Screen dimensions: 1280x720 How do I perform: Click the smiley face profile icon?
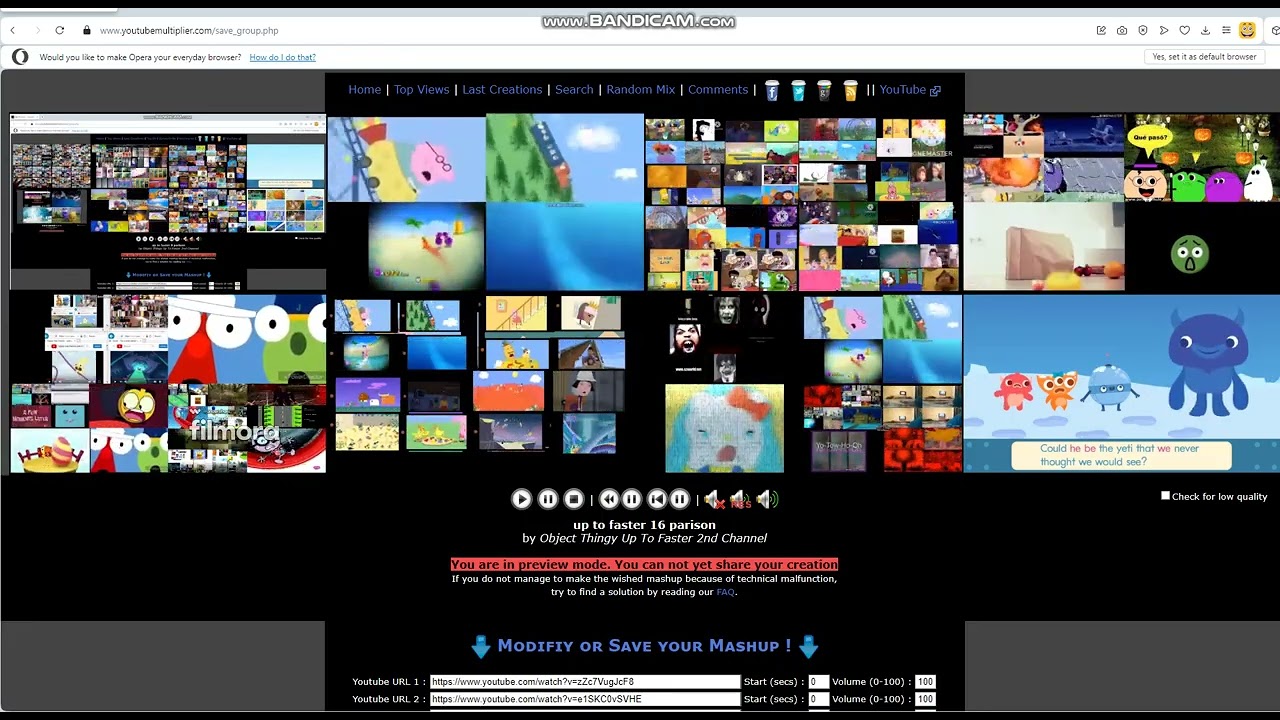click(x=1247, y=30)
